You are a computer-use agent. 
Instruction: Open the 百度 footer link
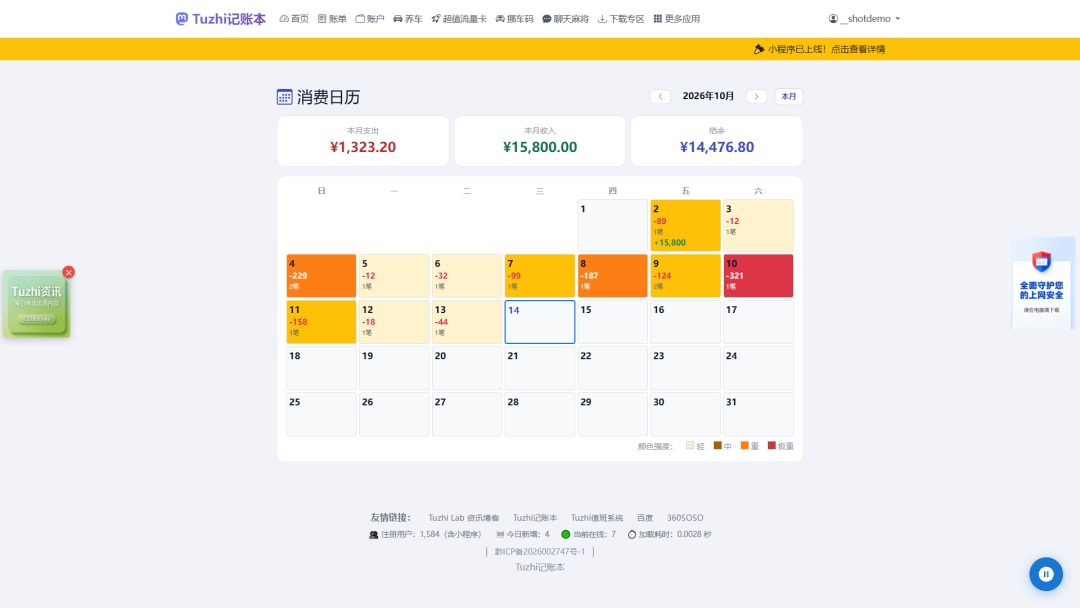(x=645, y=518)
